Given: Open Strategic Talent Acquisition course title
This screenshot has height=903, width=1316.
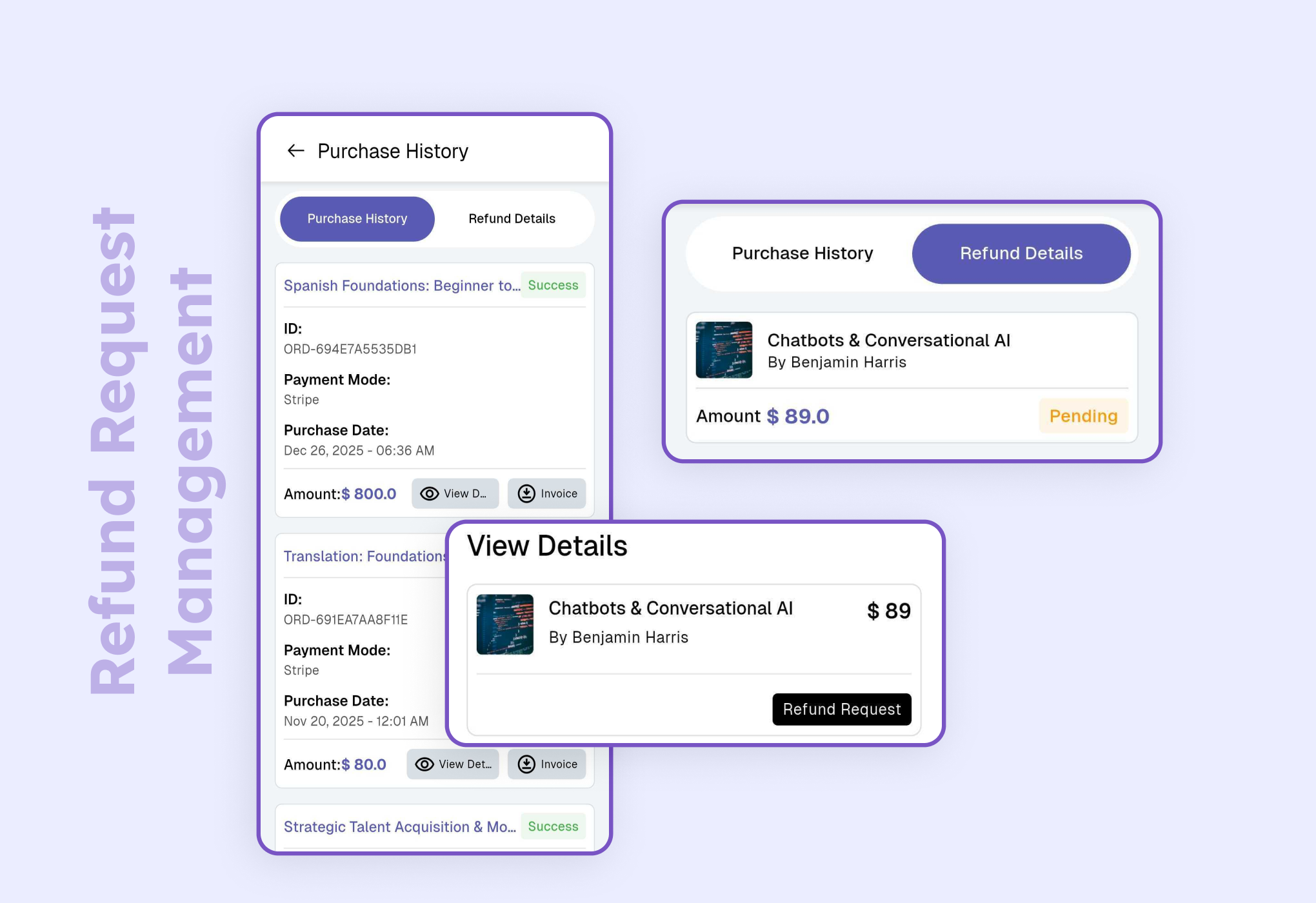Looking at the screenshot, I should tap(400, 827).
